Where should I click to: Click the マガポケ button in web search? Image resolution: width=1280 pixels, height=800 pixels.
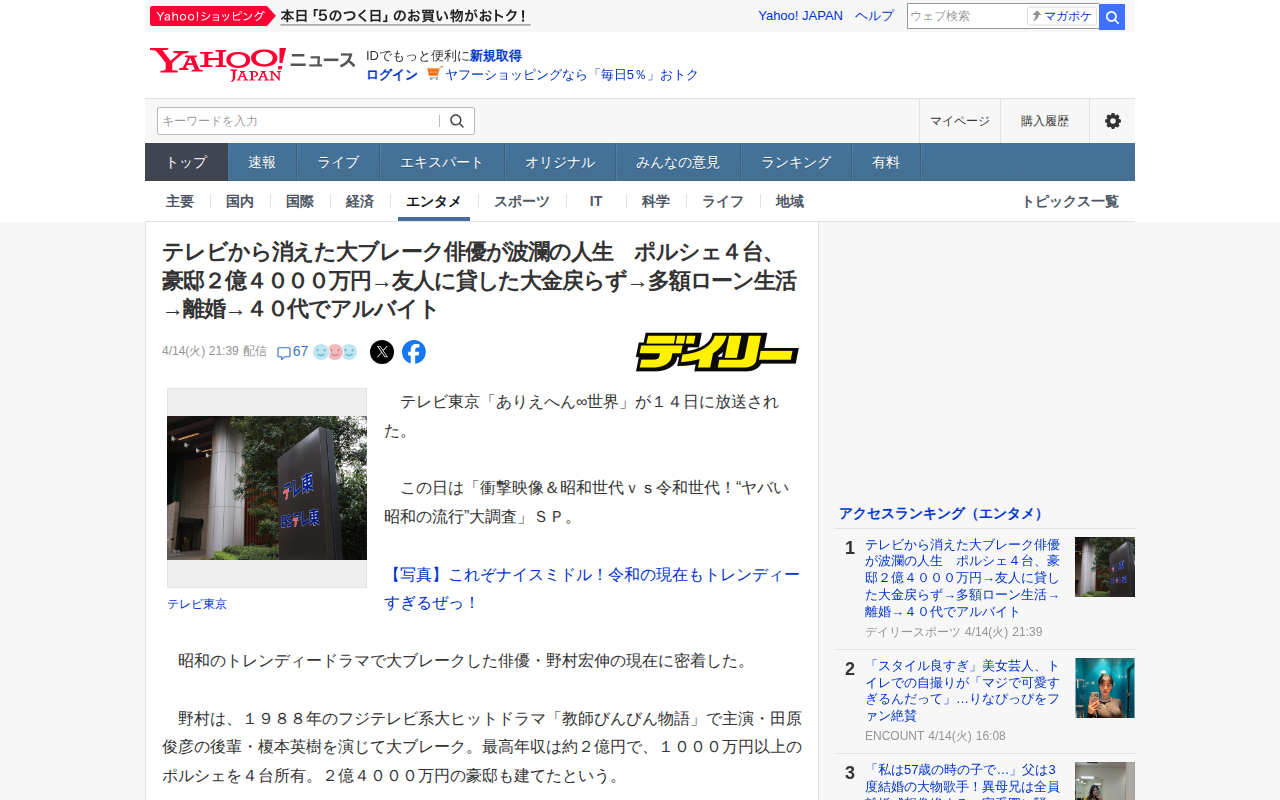pyautogui.click(x=1062, y=17)
